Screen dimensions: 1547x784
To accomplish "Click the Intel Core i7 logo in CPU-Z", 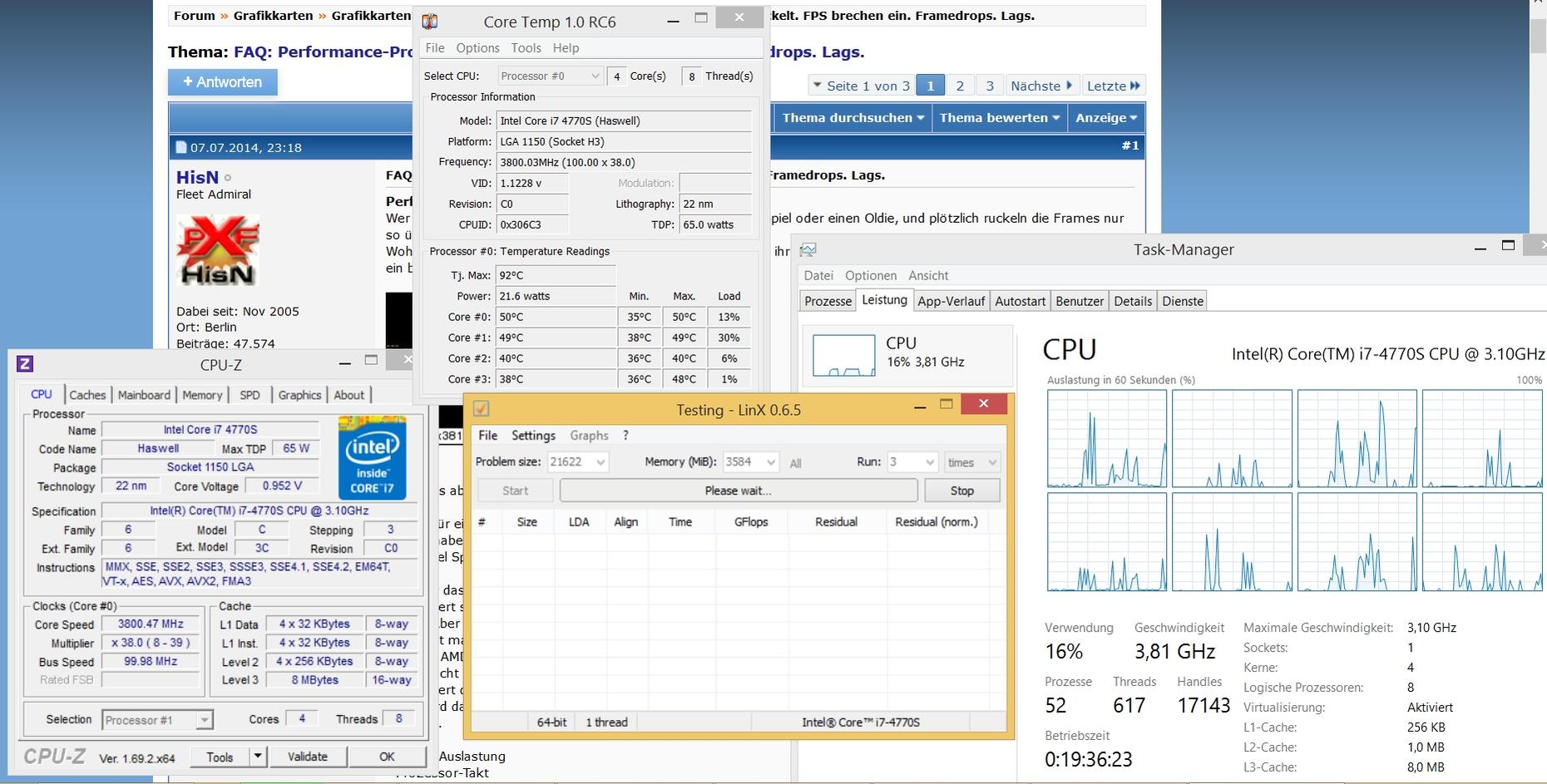I will [x=372, y=459].
